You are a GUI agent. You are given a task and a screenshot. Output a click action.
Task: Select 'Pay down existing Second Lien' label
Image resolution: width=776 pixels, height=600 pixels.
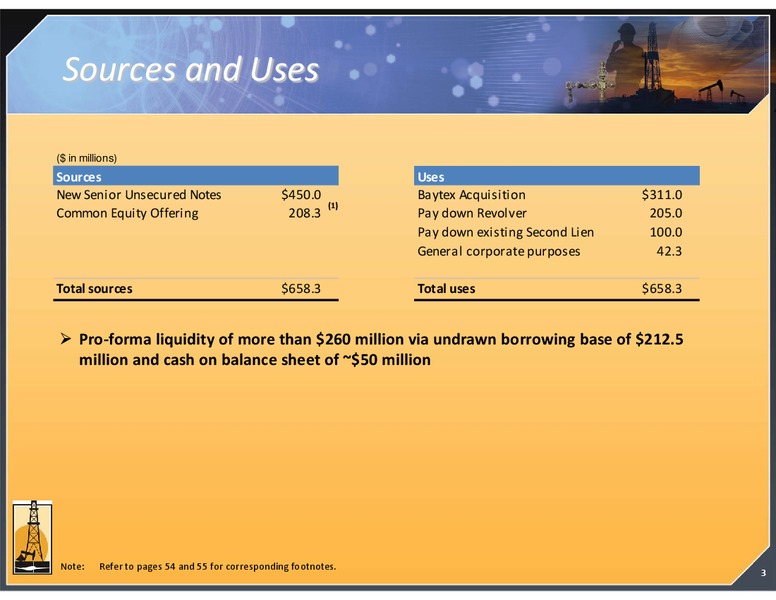(x=505, y=232)
